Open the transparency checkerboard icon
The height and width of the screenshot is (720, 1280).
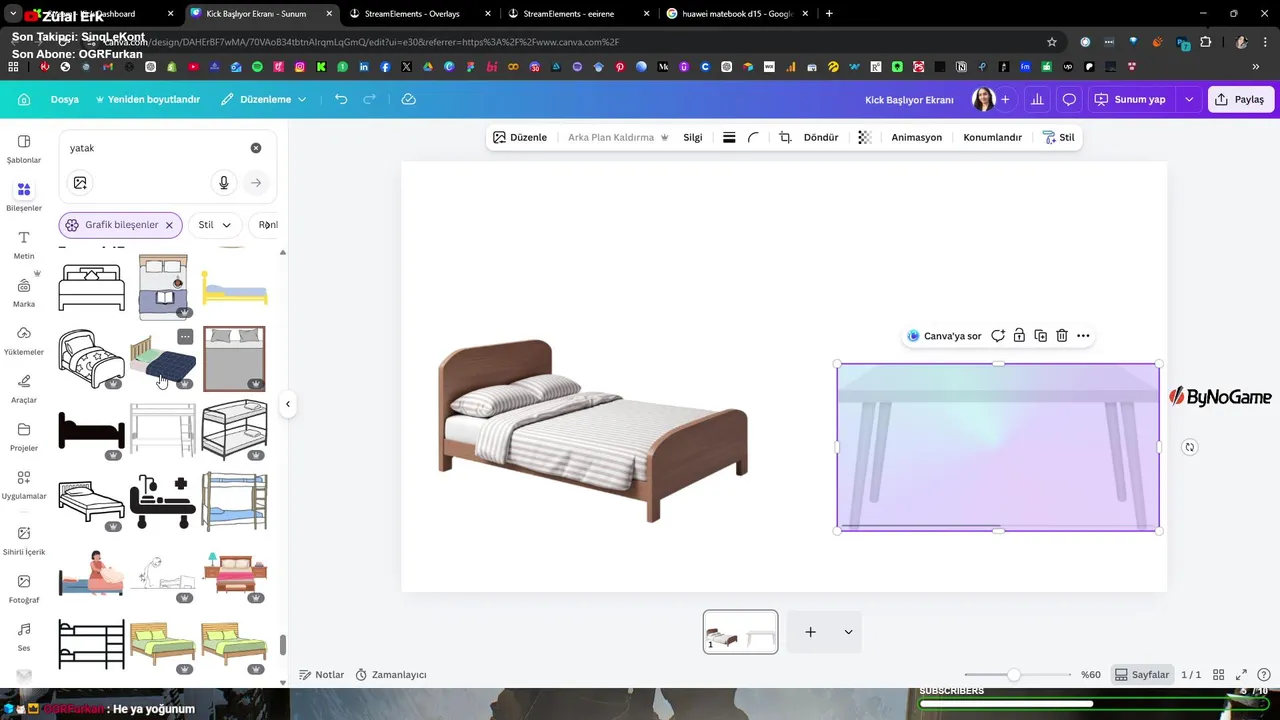tap(865, 137)
